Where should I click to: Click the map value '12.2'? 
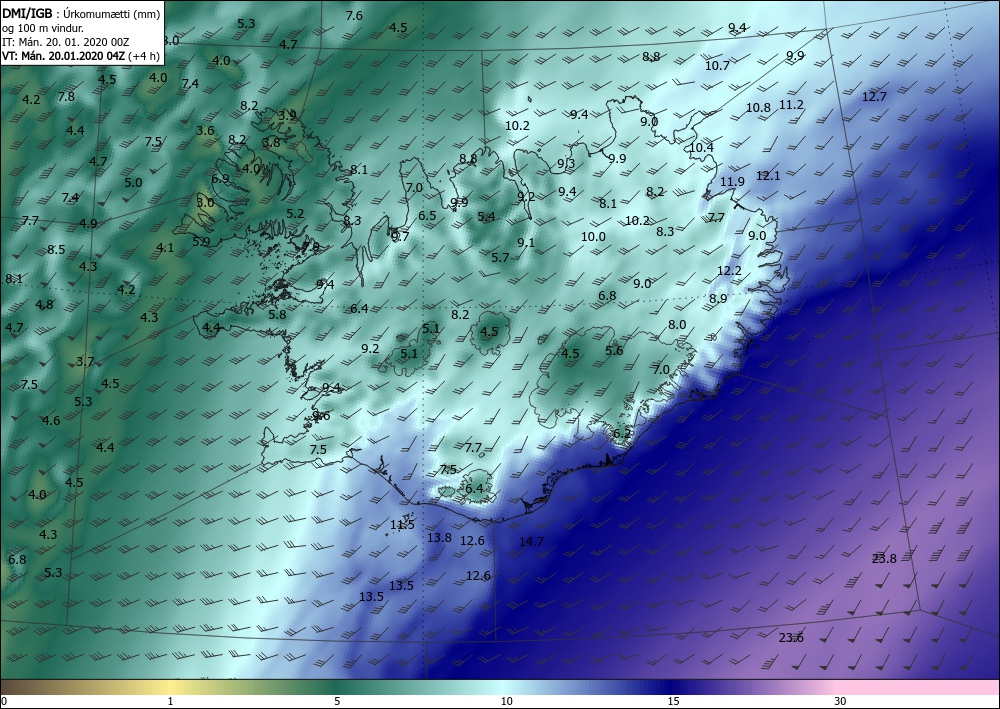(729, 271)
